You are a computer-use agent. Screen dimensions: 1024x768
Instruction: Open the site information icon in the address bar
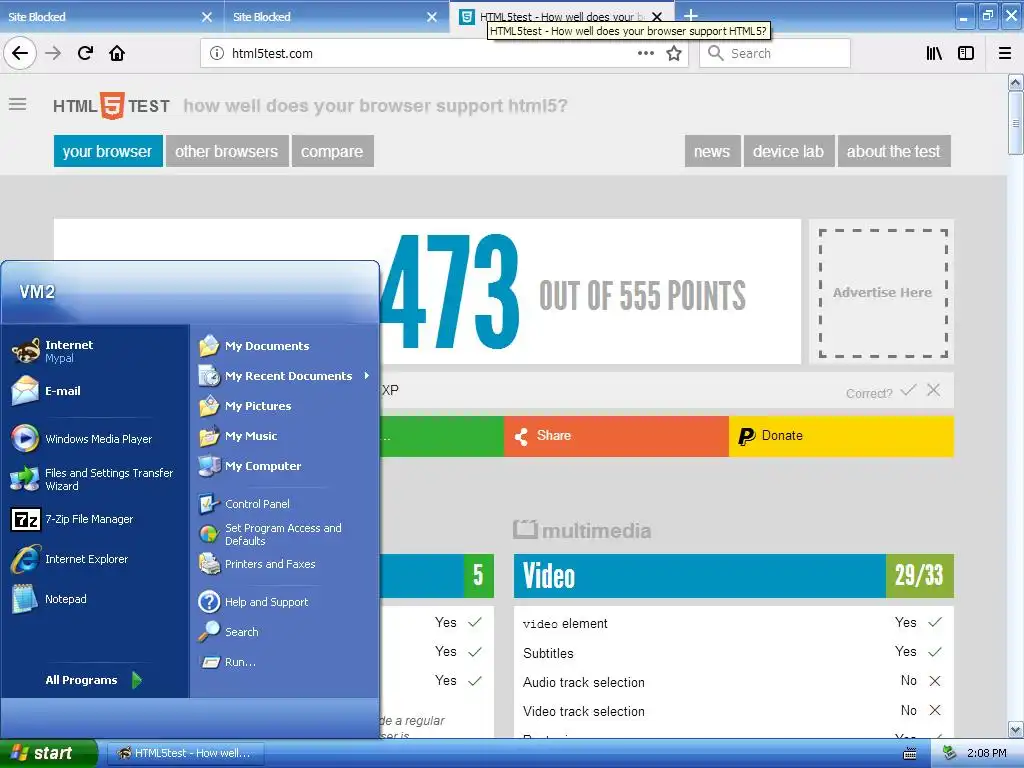217,54
